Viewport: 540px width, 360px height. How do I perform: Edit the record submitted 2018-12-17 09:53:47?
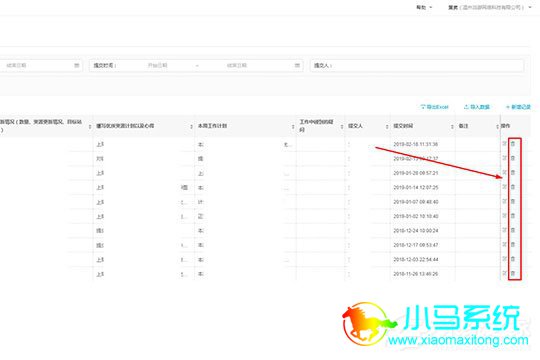pyautogui.click(x=505, y=245)
